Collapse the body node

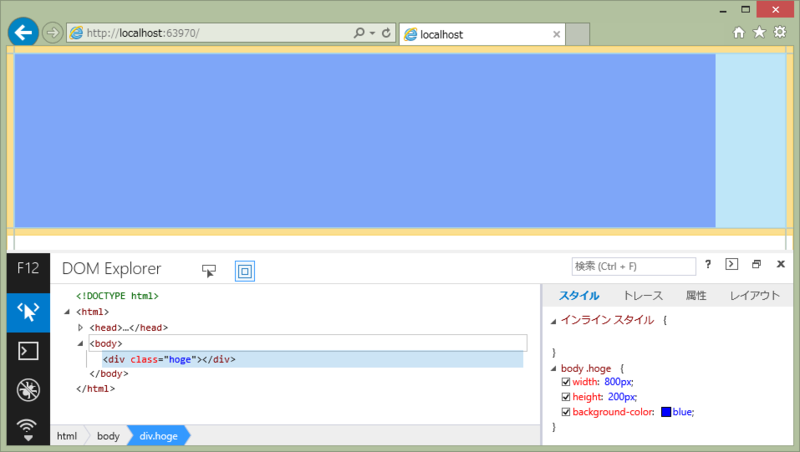[80, 344]
